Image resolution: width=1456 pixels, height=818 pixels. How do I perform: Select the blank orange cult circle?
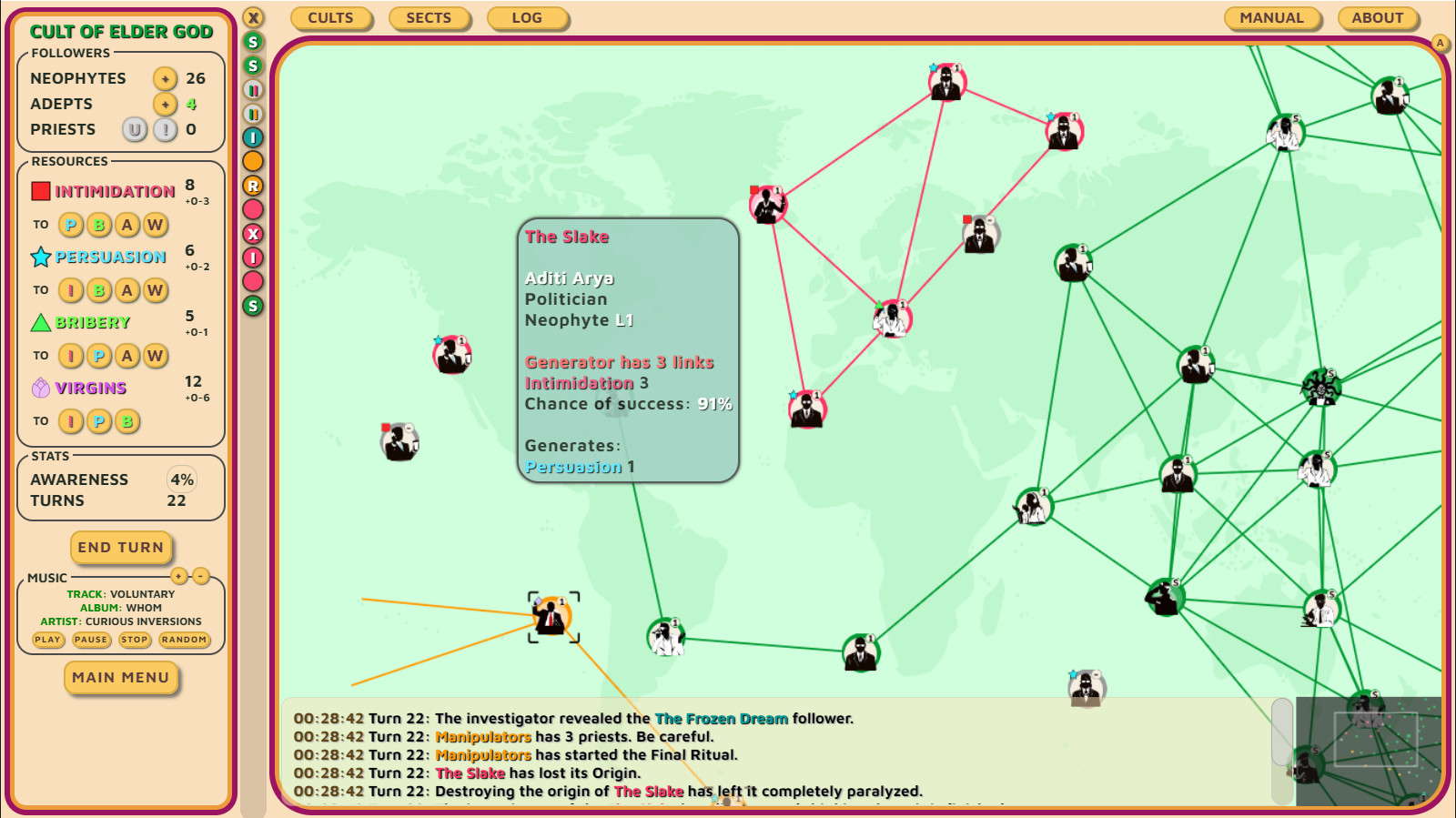point(253,161)
